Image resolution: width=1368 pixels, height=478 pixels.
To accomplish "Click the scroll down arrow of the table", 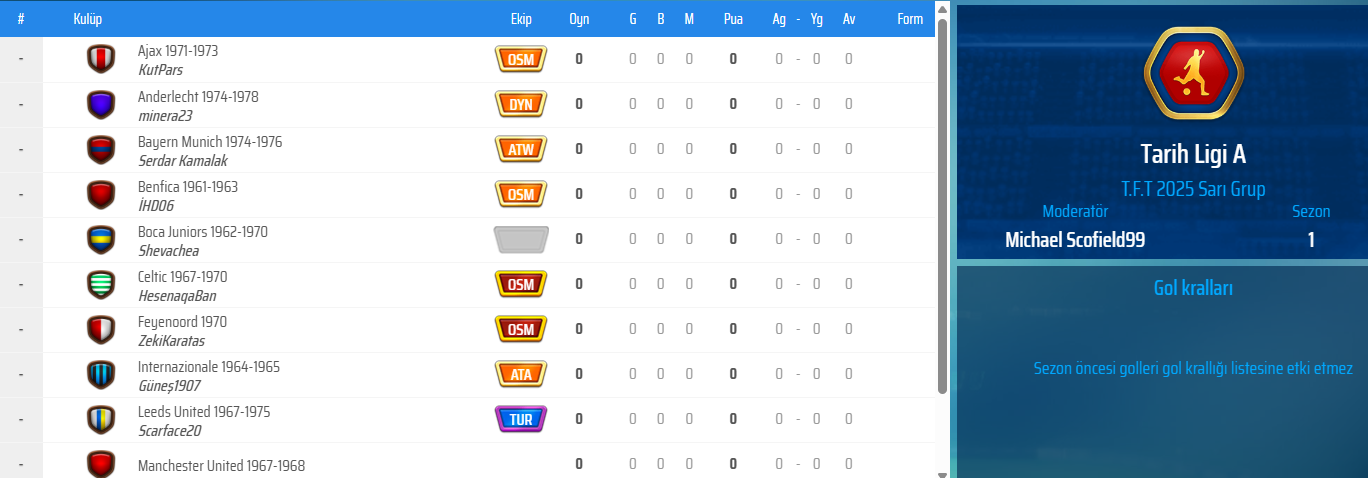I will [942, 471].
